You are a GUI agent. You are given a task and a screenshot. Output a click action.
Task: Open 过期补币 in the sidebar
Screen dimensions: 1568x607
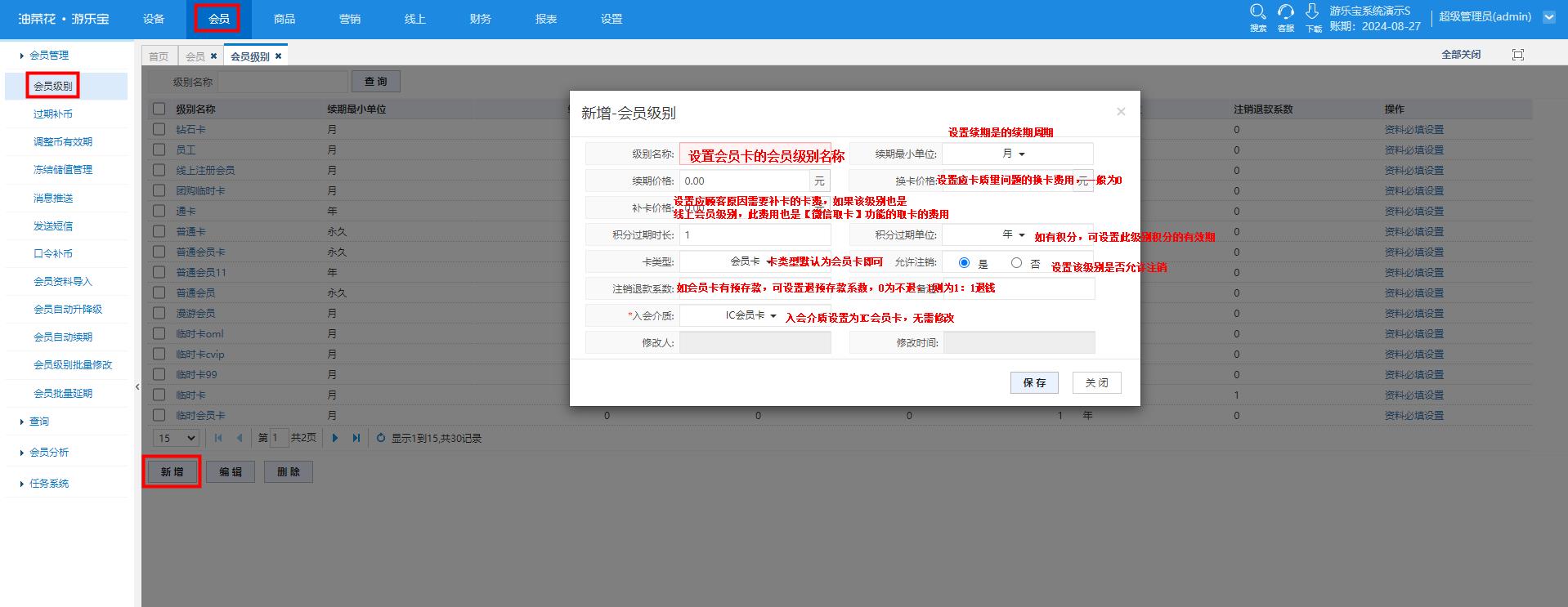53,114
